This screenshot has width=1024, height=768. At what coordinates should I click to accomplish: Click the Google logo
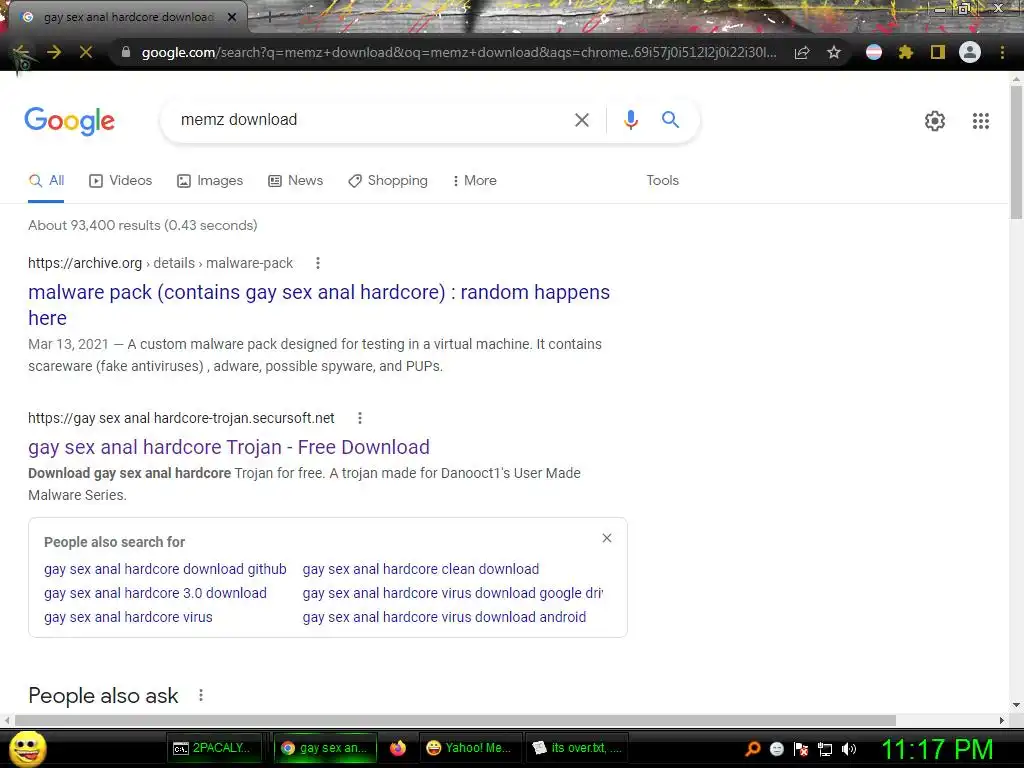[x=70, y=121]
